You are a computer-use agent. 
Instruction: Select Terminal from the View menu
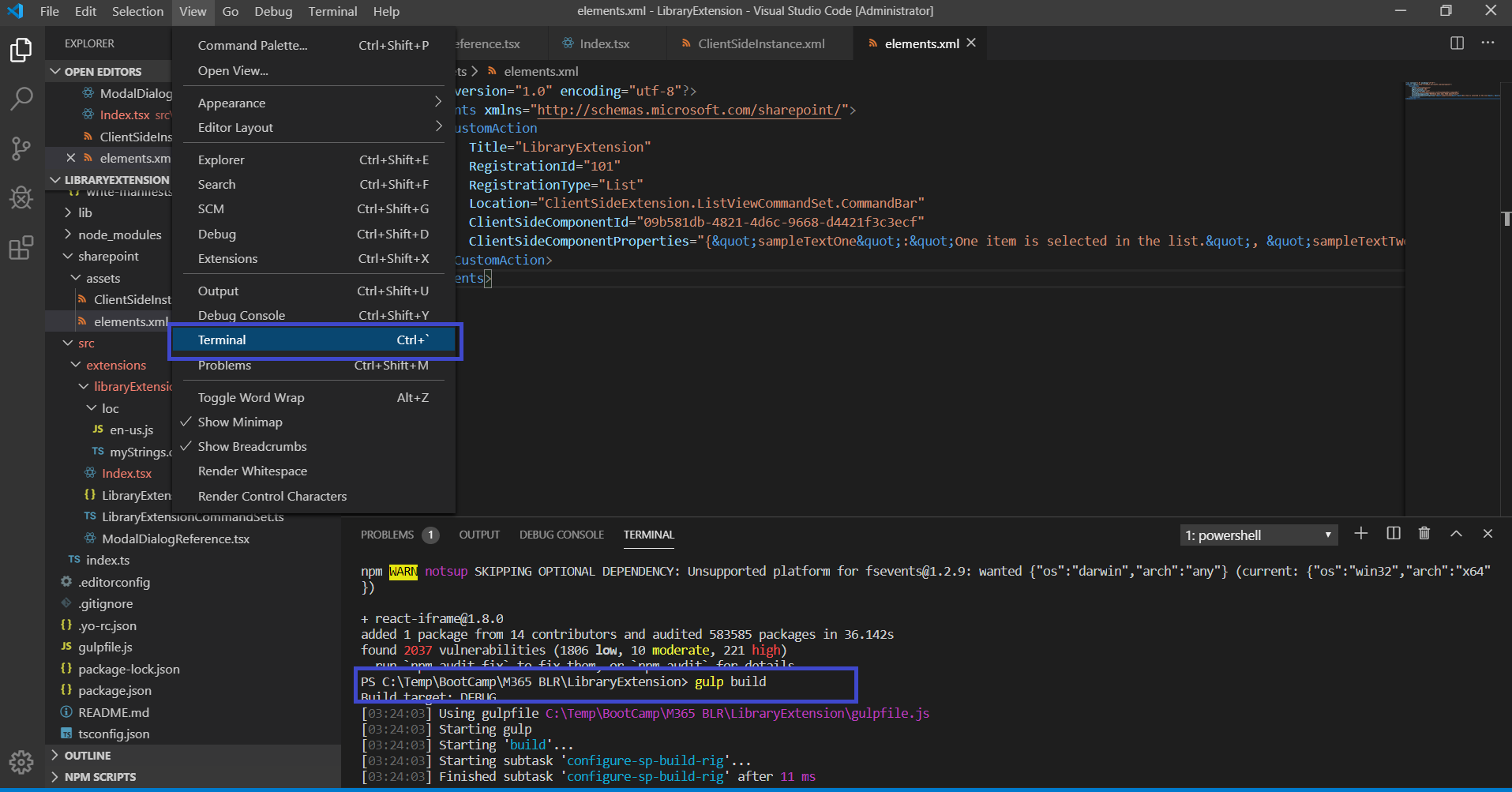[315, 340]
